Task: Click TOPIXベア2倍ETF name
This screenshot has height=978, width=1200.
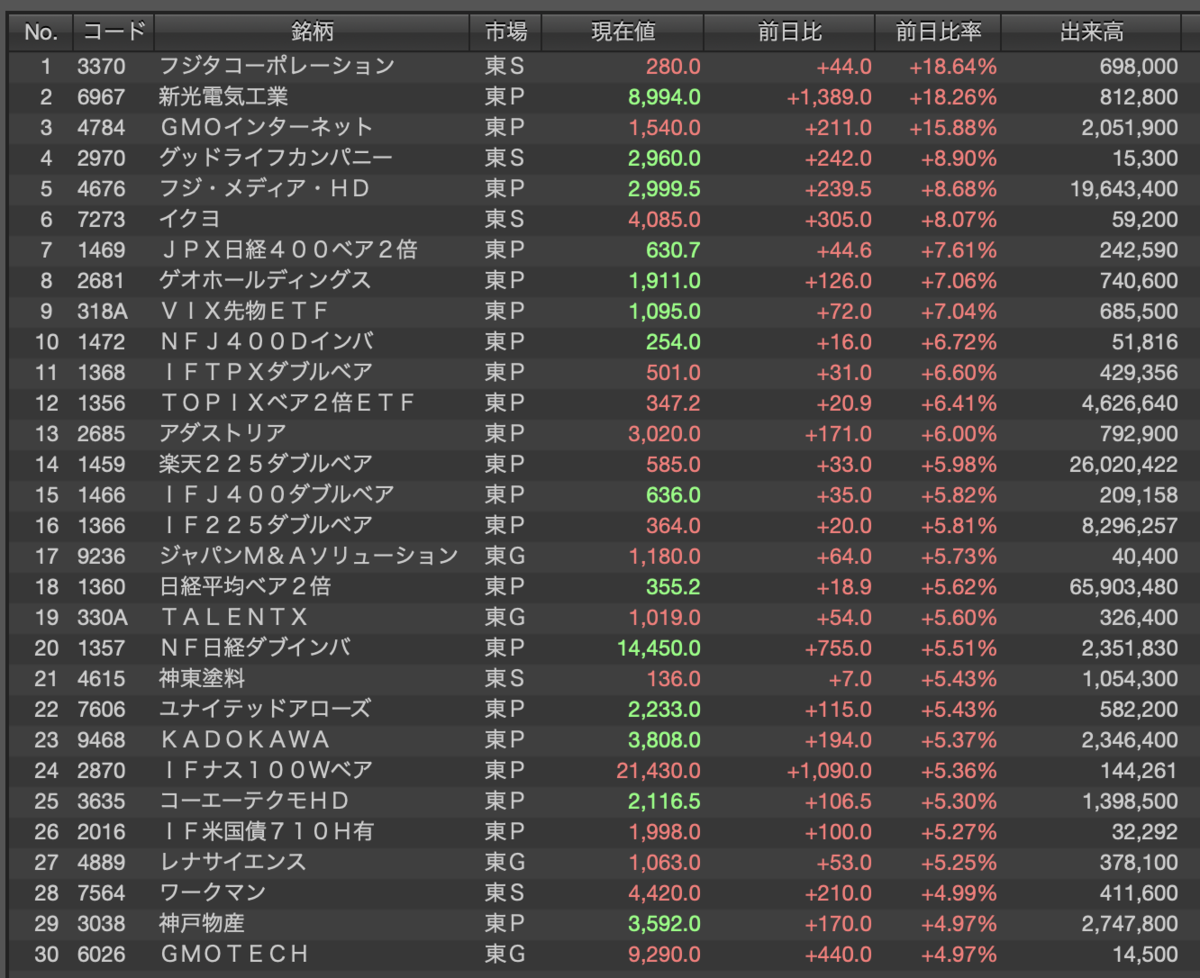Action: pos(287,403)
